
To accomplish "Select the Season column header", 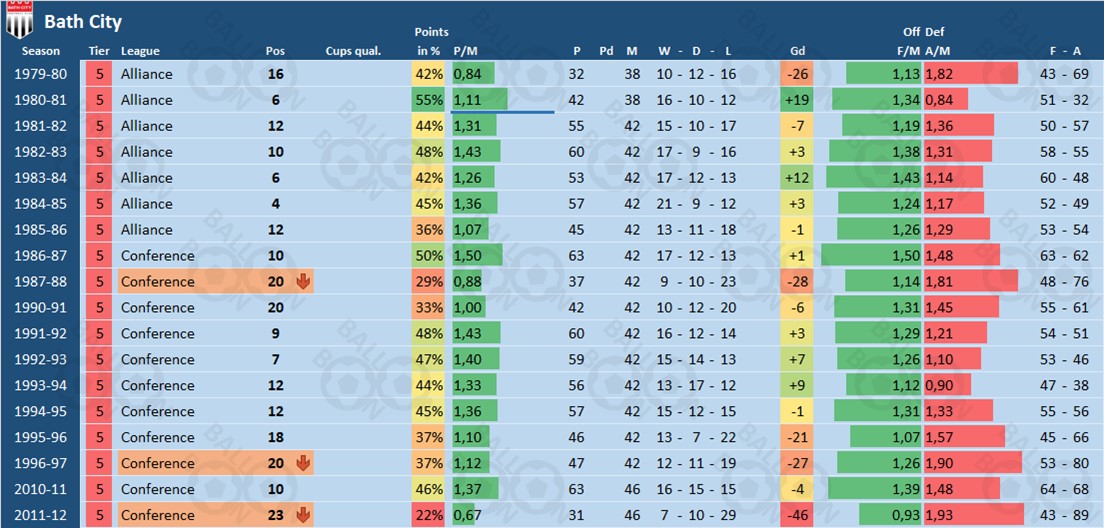I will pyautogui.click(x=41, y=51).
